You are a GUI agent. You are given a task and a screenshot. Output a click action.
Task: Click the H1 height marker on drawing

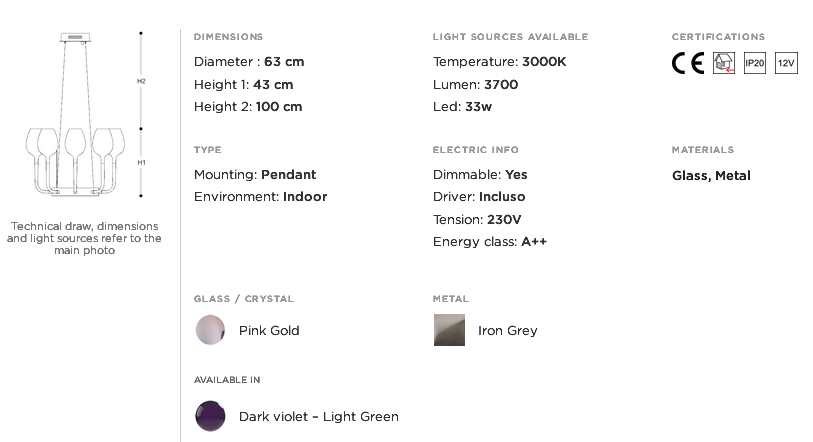(x=141, y=162)
